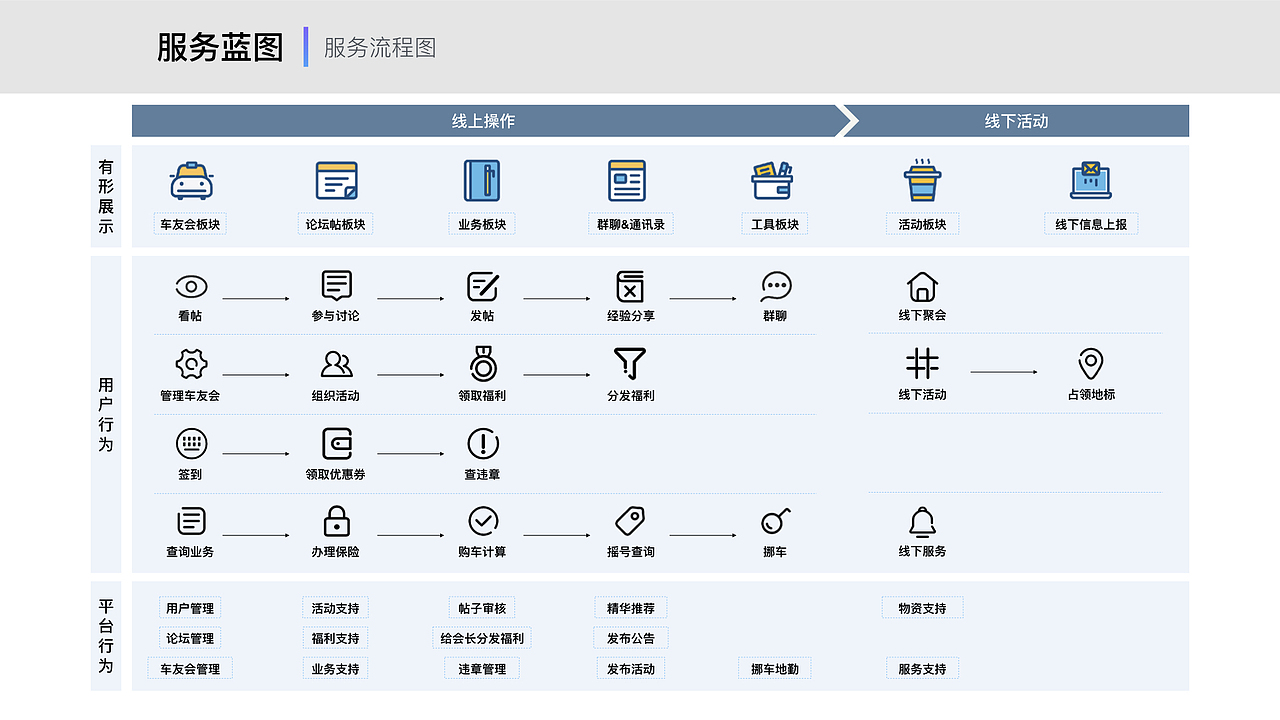This screenshot has height=720, width=1280.
Task: Select the 线下活动 header segment
Action: [1016, 121]
